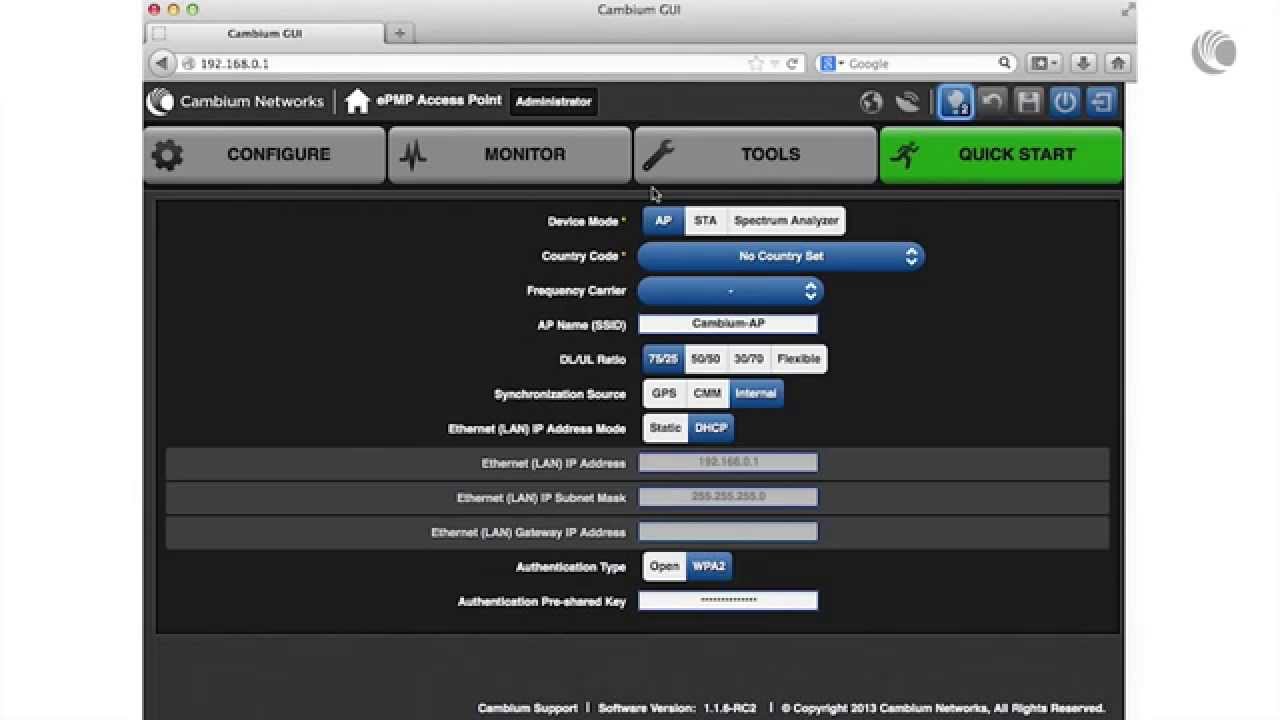Set Synchronization Source to Internal

click(x=756, y=394)
